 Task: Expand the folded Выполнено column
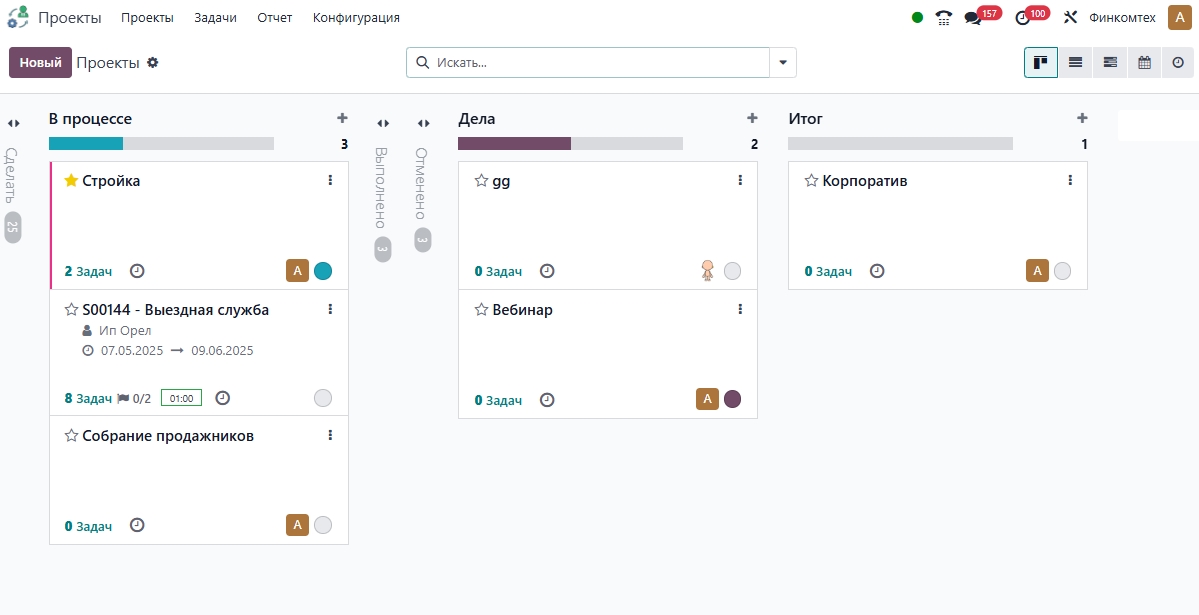coord(383,123)
